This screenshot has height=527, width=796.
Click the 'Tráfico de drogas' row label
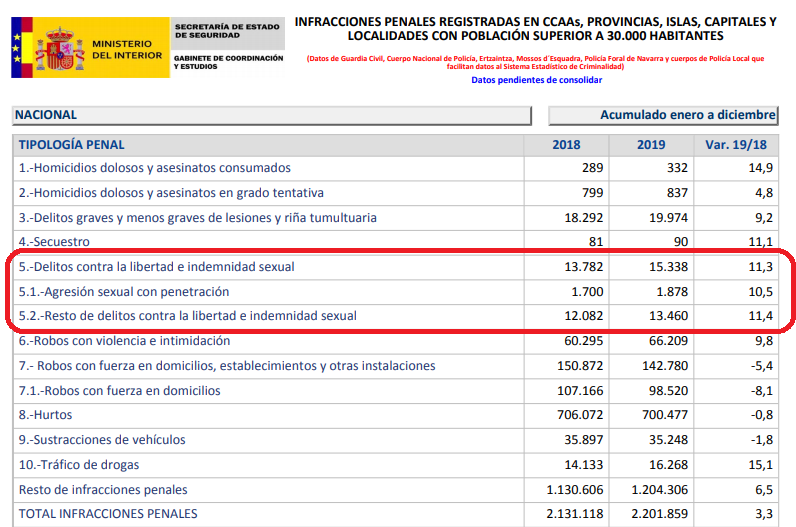[79, 465]
